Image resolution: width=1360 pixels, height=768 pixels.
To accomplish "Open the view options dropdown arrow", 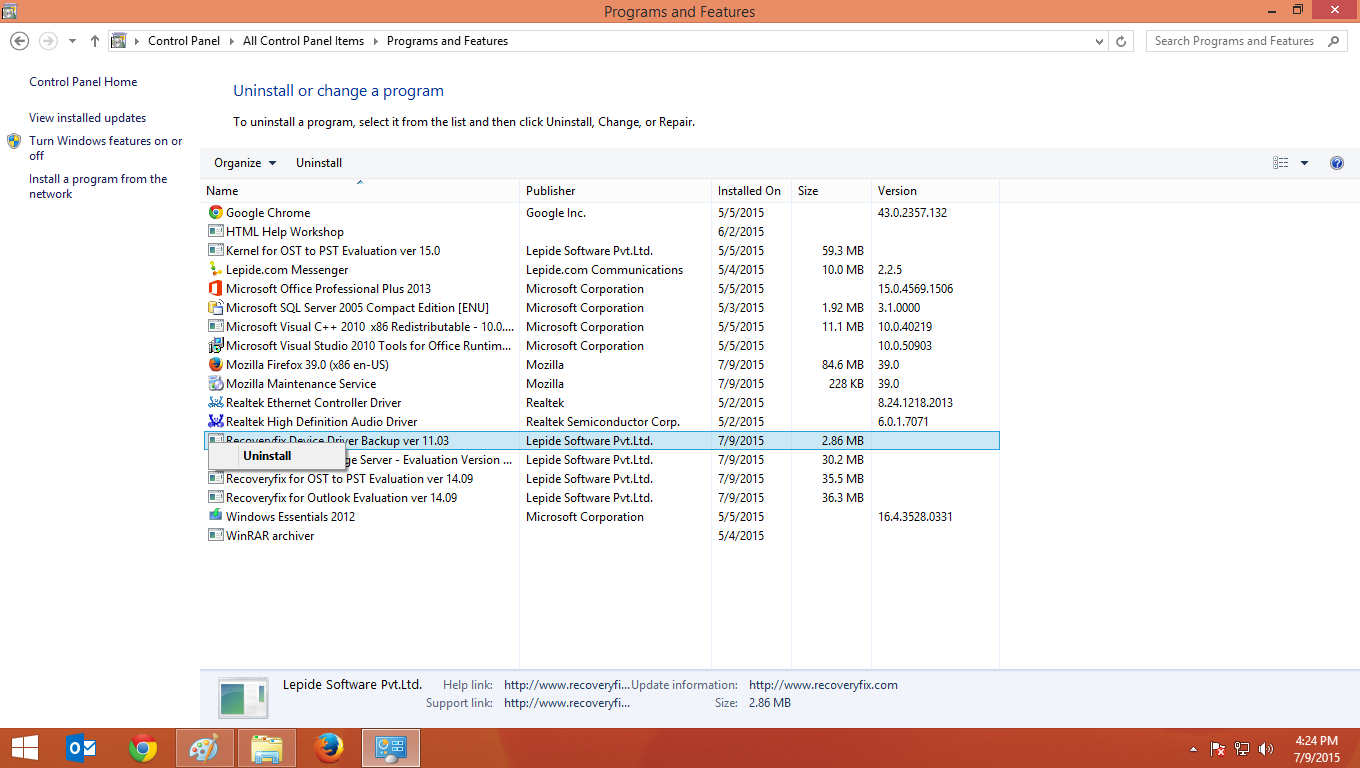I will point(1304,163).
